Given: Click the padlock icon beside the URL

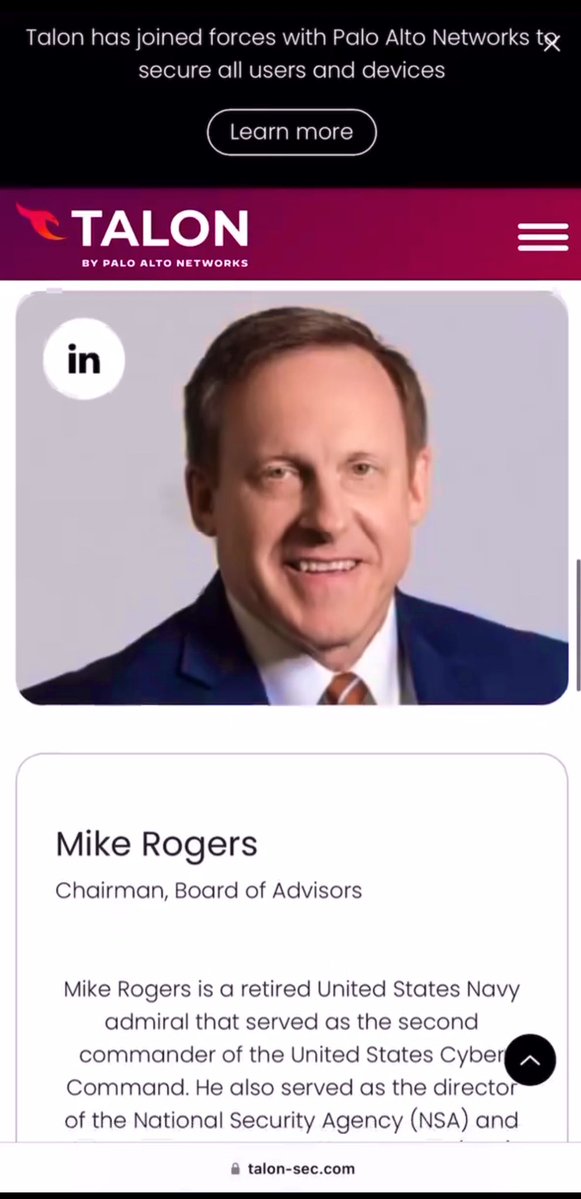Looking at the screenshot, I should click(235, 1168).
